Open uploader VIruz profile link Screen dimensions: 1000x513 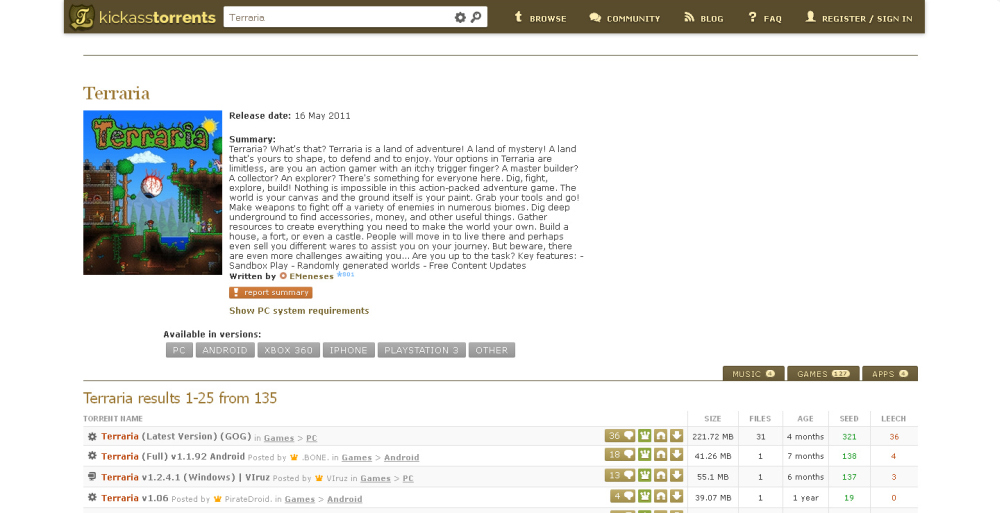336,479
